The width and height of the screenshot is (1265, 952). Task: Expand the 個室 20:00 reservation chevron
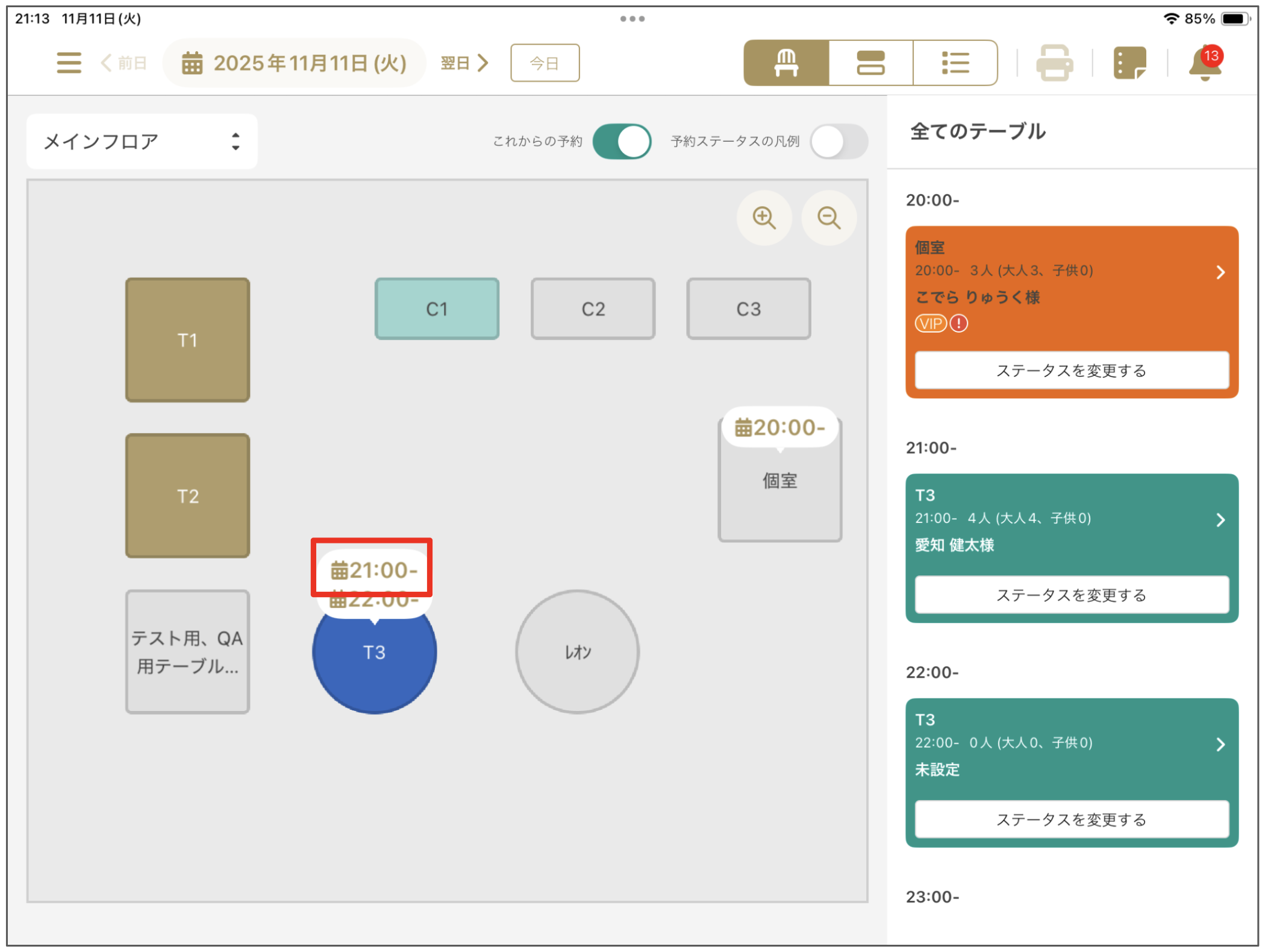(x=1220, y=272)
